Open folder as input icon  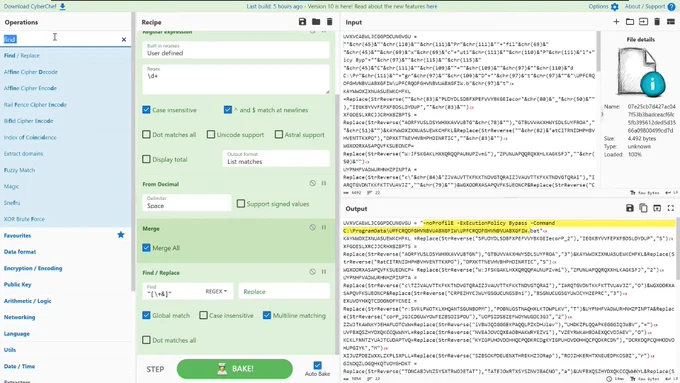630,22
